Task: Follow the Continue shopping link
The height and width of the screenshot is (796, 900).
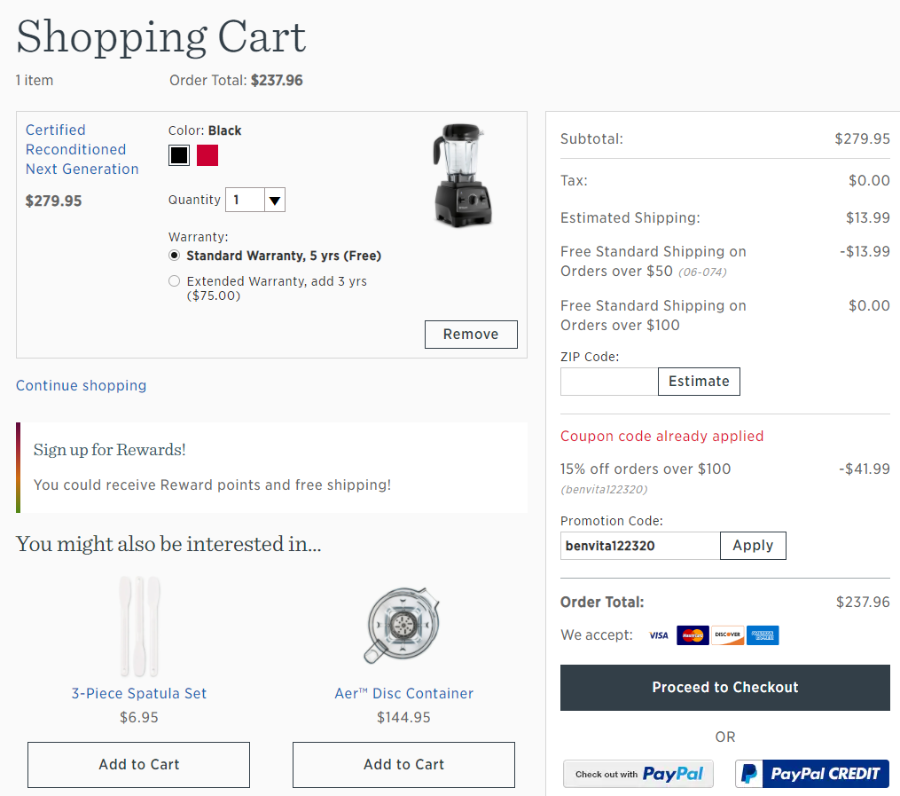Action: click(x=81, y=385)
